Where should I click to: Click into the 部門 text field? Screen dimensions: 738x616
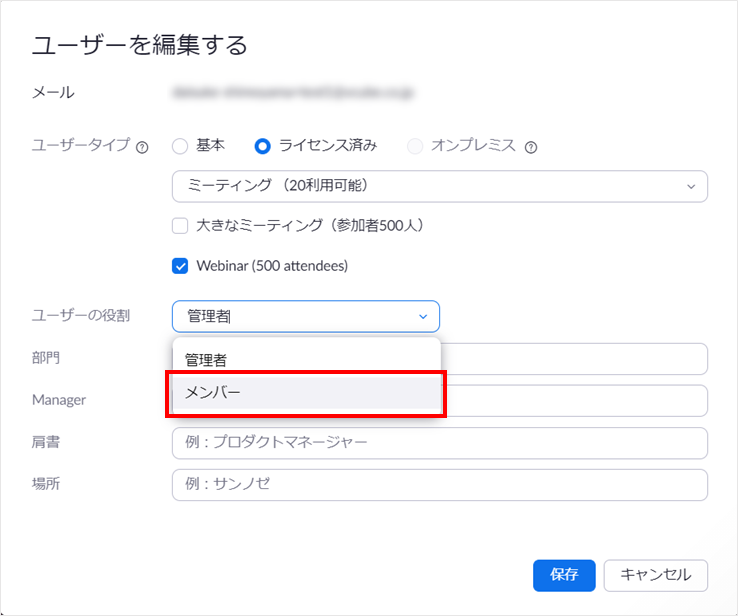[574, 359]
